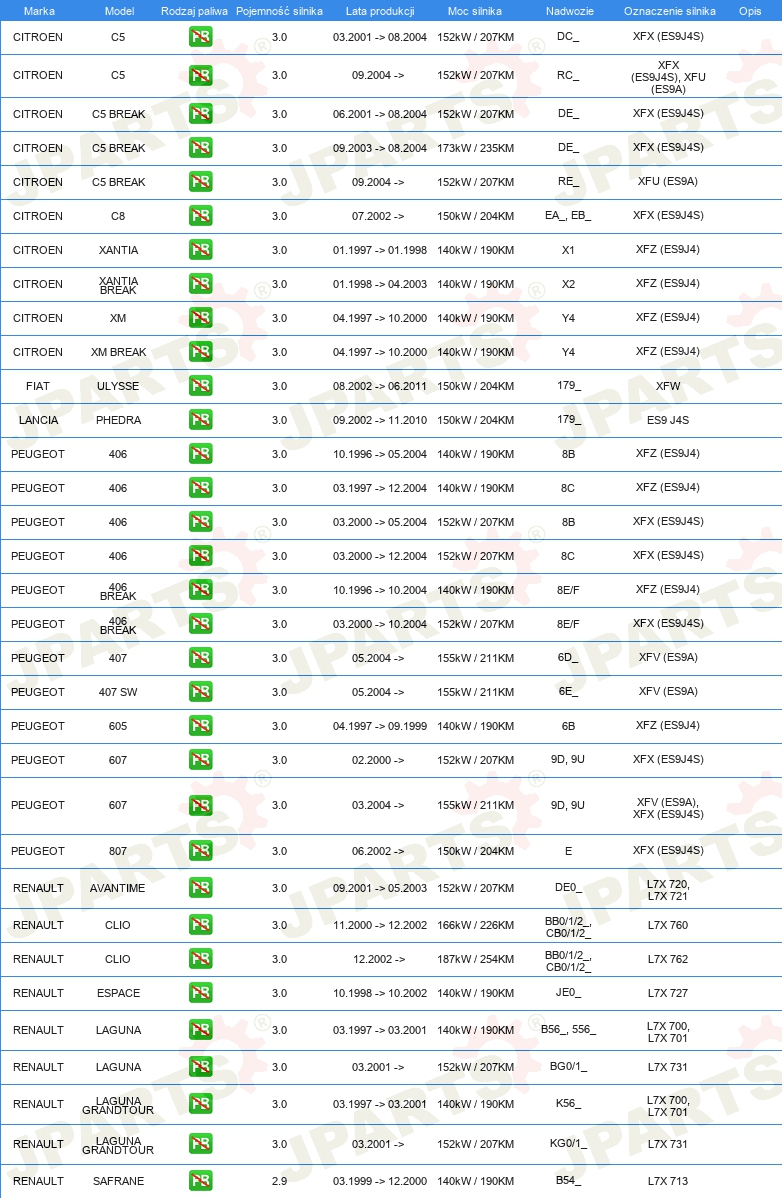Click the fuel icon in the Peugeot 407 6D_ row
Screen dimensions: 782x1198
click(x=201, y=658)
